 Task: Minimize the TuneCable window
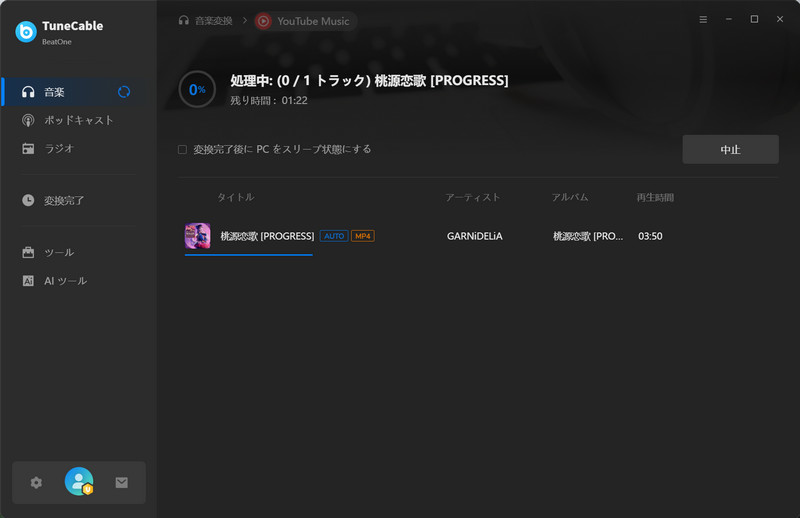pos(729,19)
